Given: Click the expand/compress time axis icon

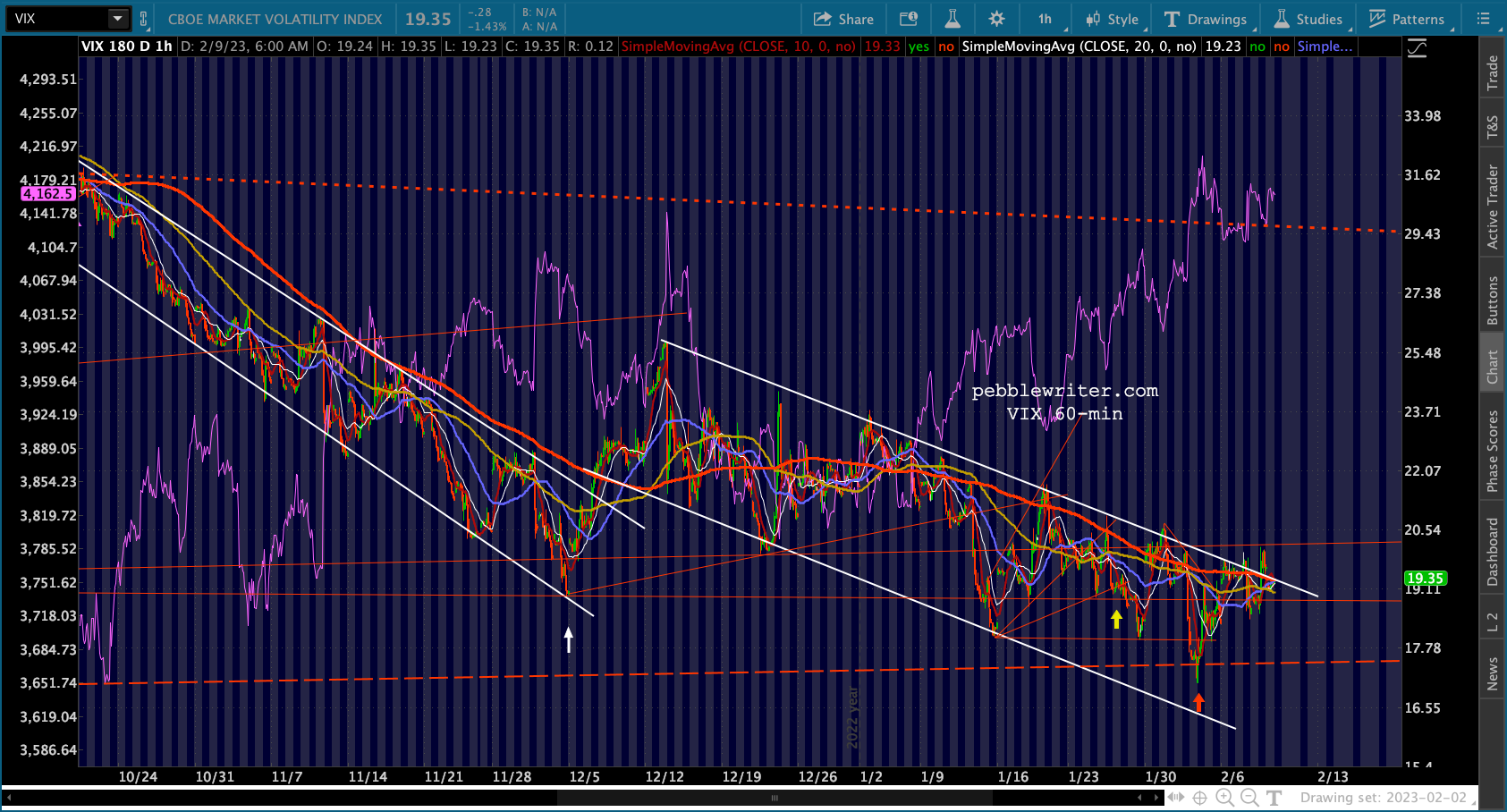Looking at the screenshot, I should click(x=1176, y=798).
